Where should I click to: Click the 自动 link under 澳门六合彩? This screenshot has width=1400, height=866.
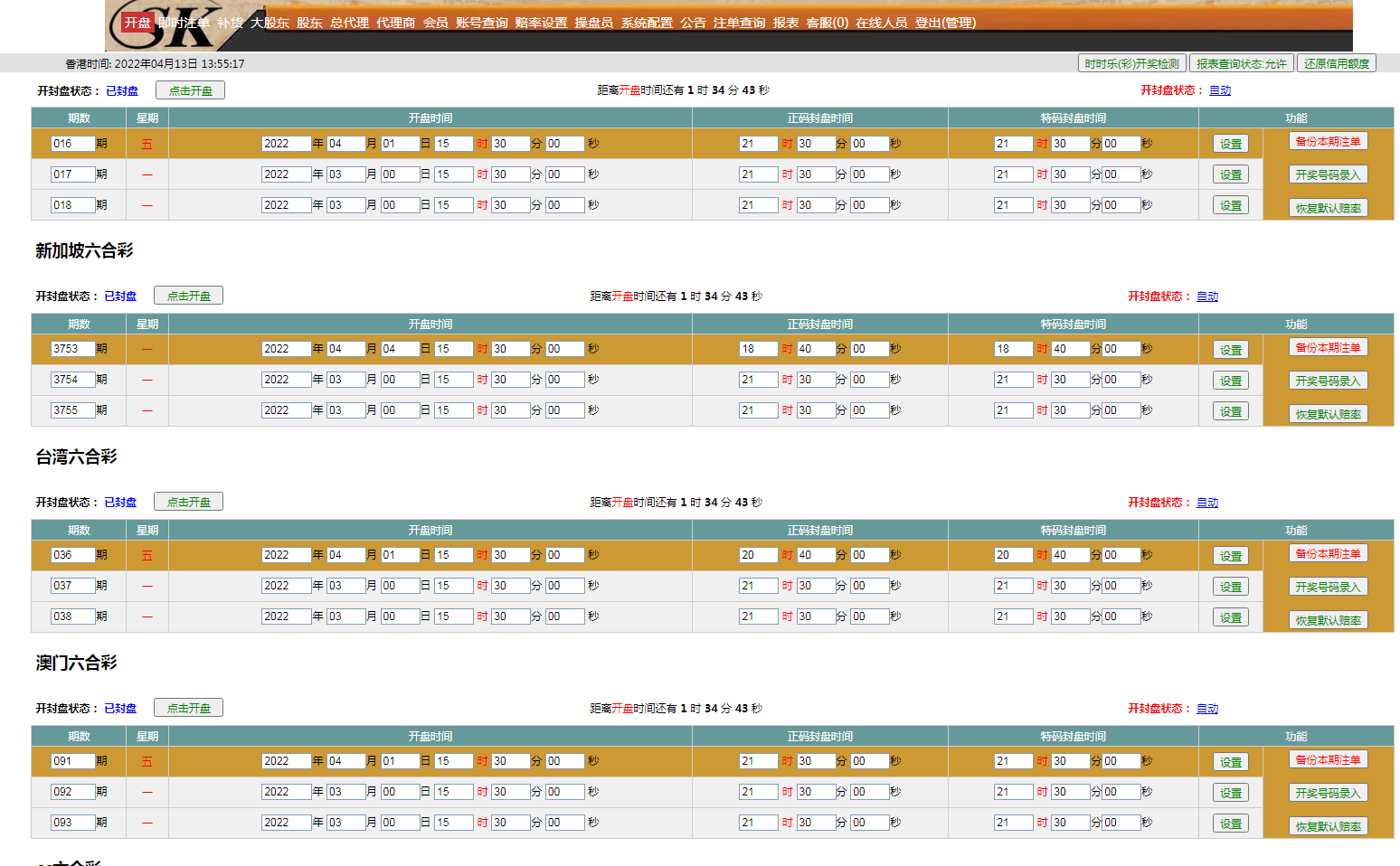pos(1207,709)
